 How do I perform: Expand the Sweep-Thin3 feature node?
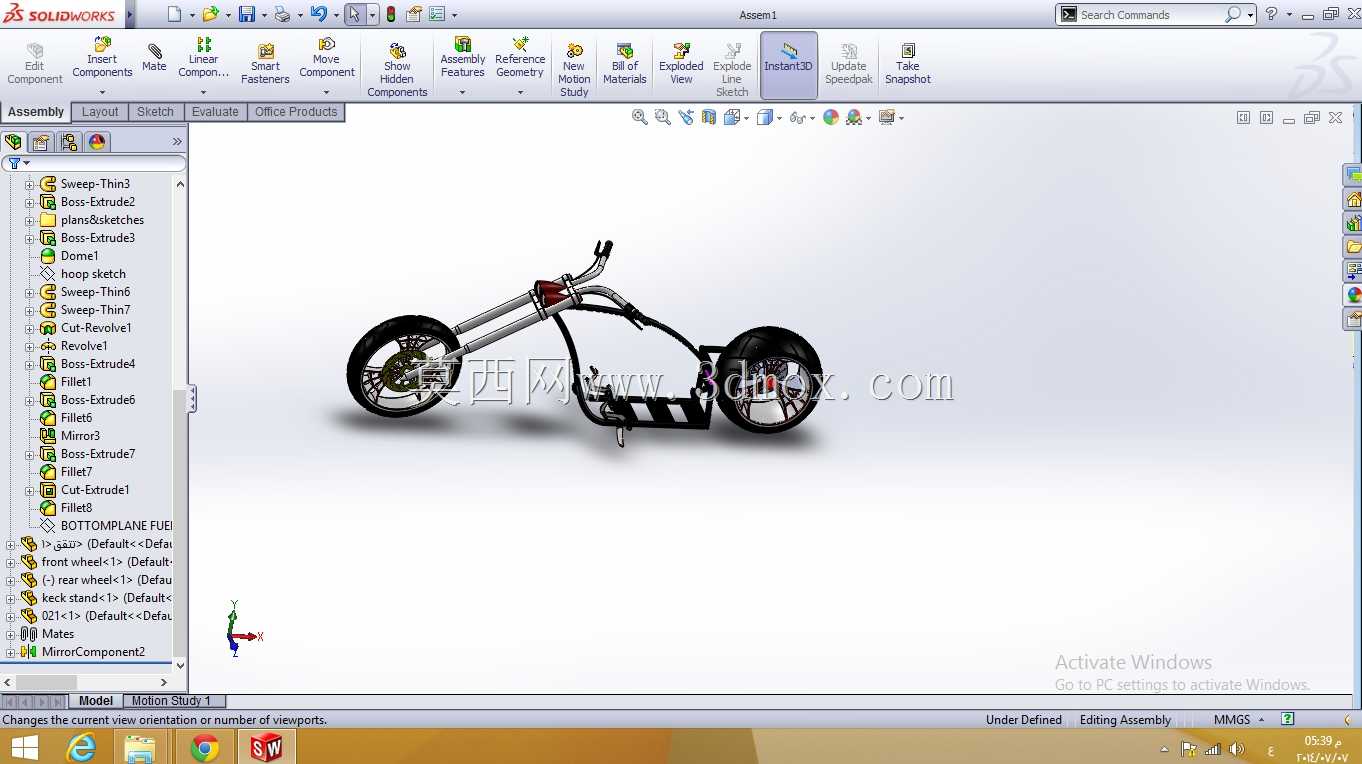click(x=29, y=184)
